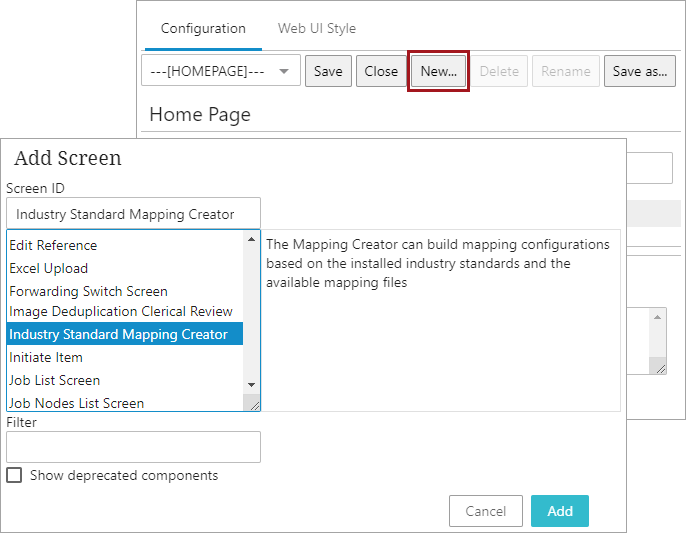
Task: Click the Rename button
Action: (566, 71)
